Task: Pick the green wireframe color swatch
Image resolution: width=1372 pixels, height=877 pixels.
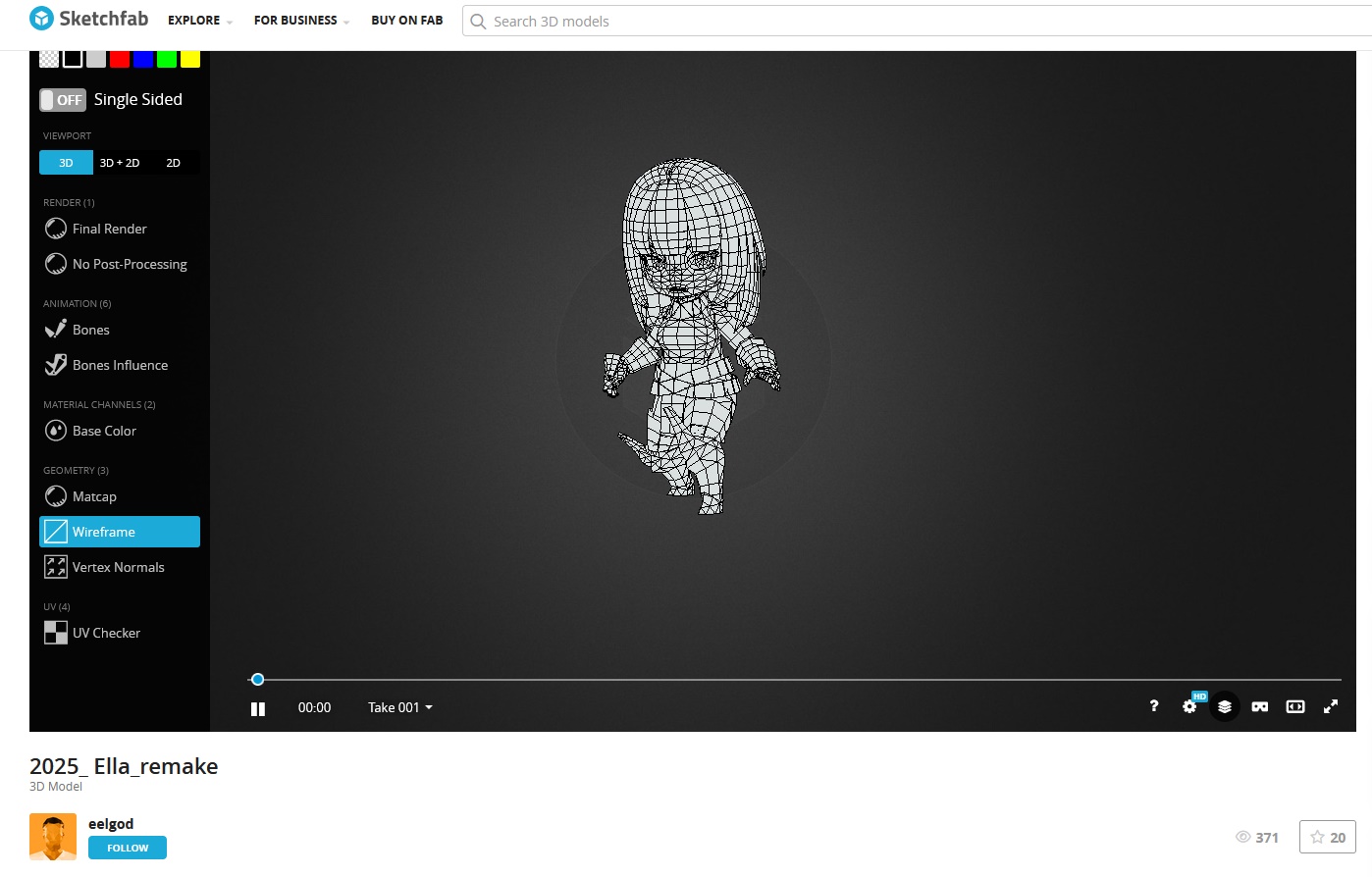Action: pyautogui.click(x=167, y=59)
